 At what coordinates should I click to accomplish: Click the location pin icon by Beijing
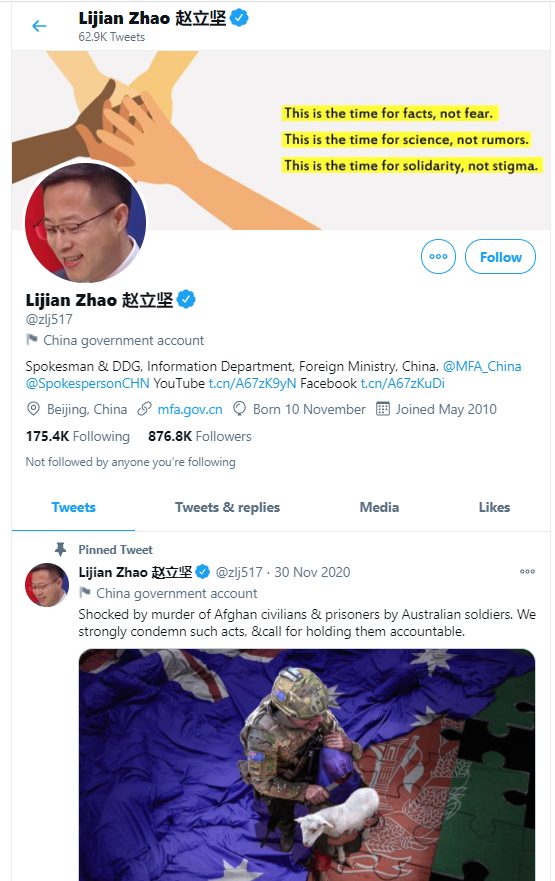(x=34, y=409)
